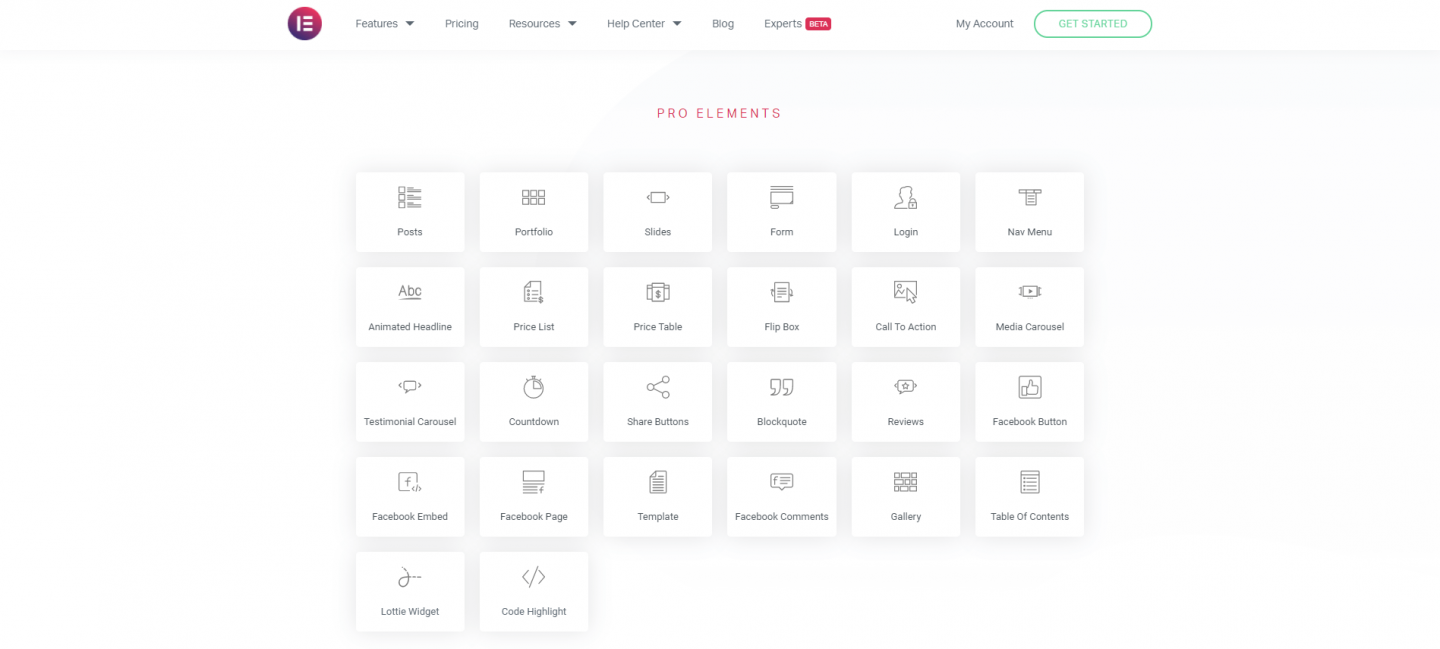Open My Account link

coord(985,24)
